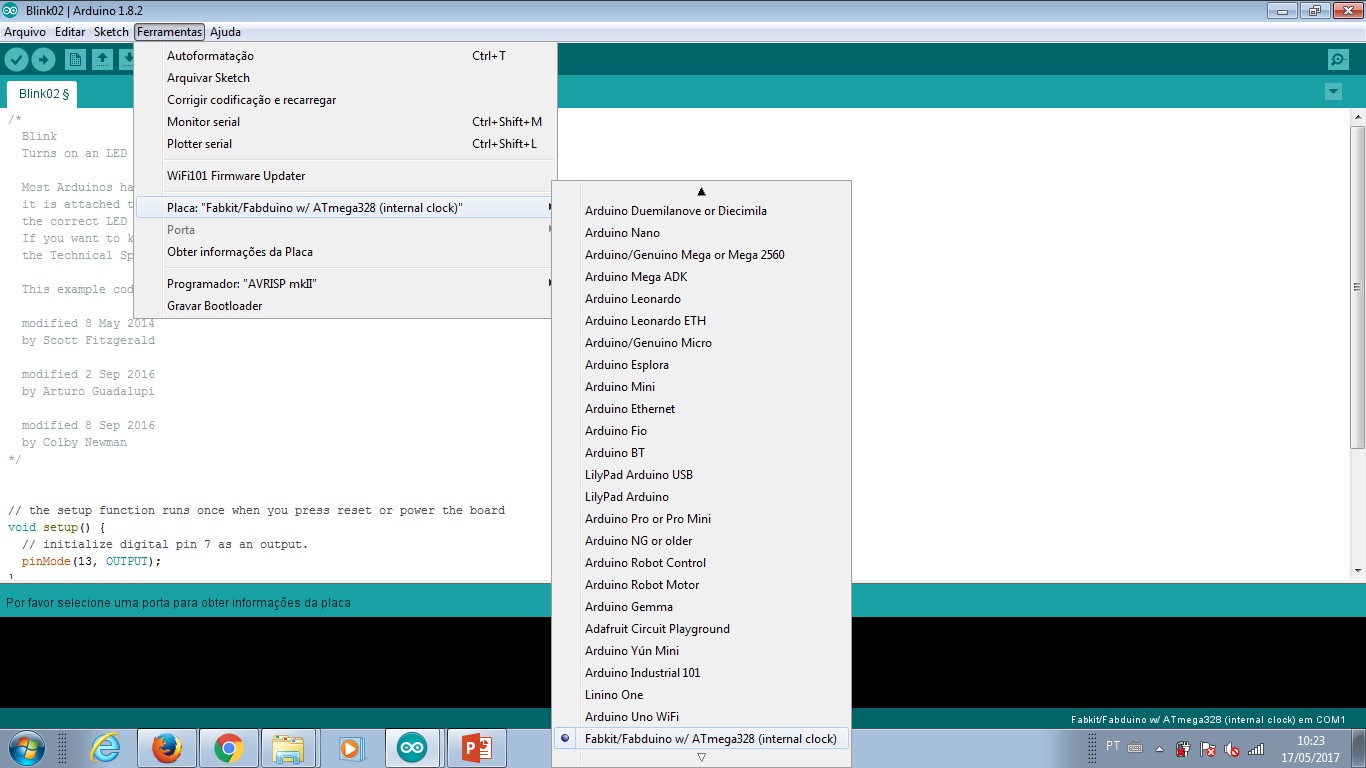Click the Open sketch up-arrow toolbar icon
This screenshot has width=1366, height=768.
click(102, 59)
